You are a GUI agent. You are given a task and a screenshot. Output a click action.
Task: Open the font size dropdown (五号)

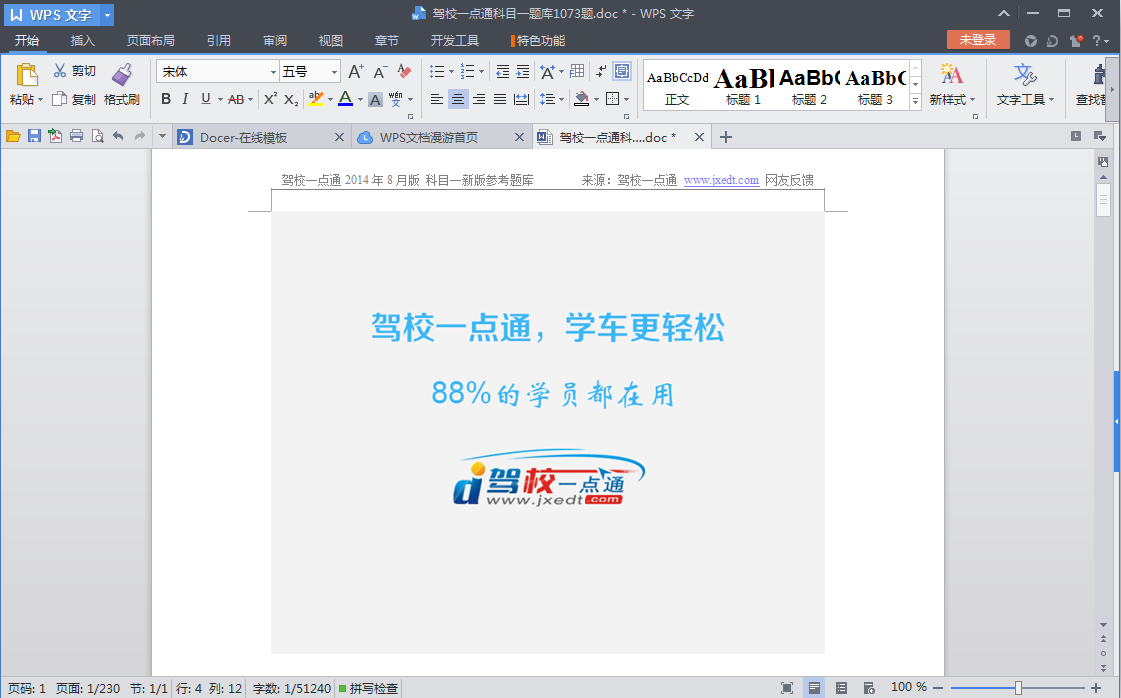(334, 72)
